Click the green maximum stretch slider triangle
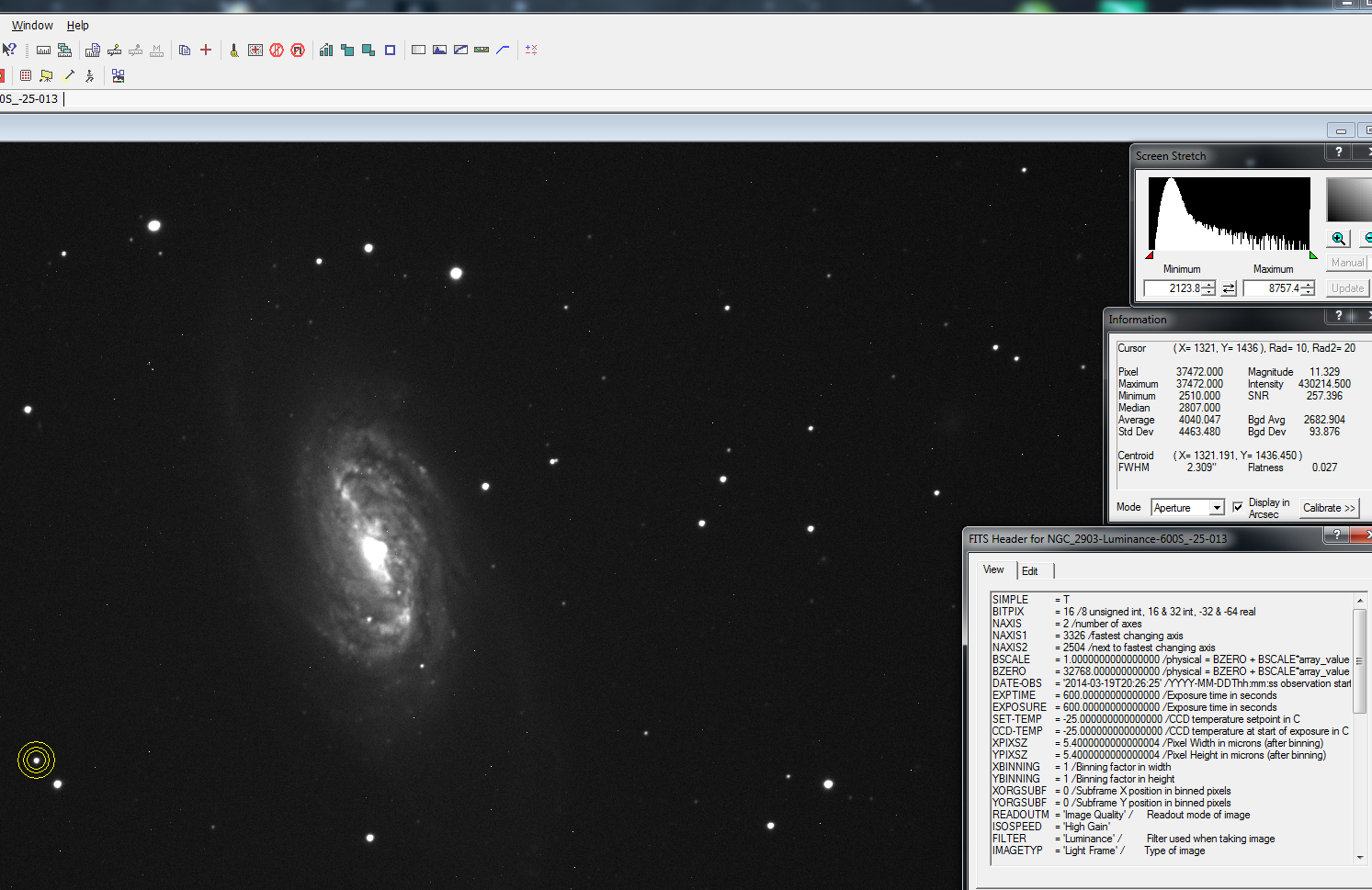The width and height of the screenshot is (1372, 890). pyautogui.click(x=1313, y=255)
